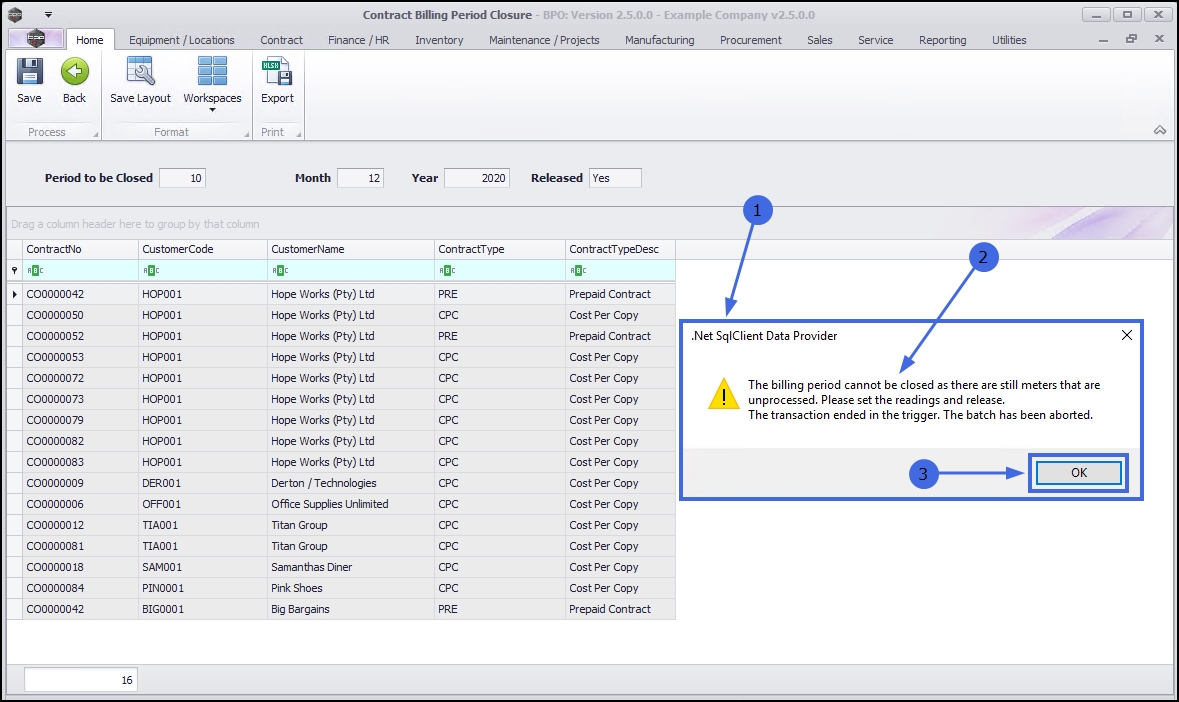
Task: Click the warning icon in the dialog
Action: [x=723, y=394]
